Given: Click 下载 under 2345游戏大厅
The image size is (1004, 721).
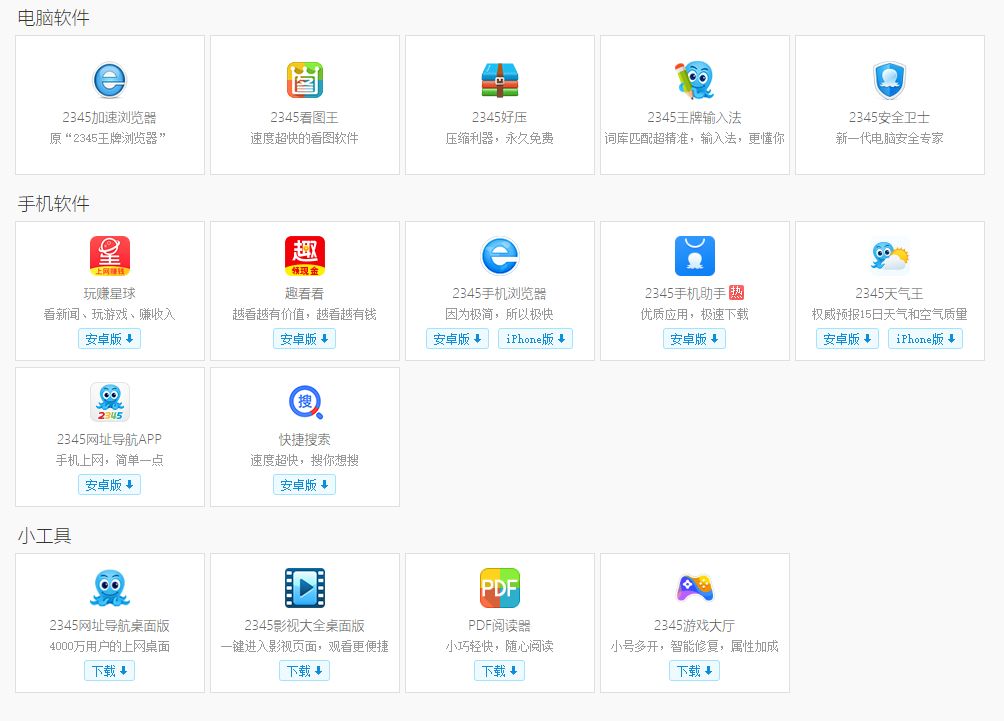Looking at the screenshot, I should [x=695, y=670].
